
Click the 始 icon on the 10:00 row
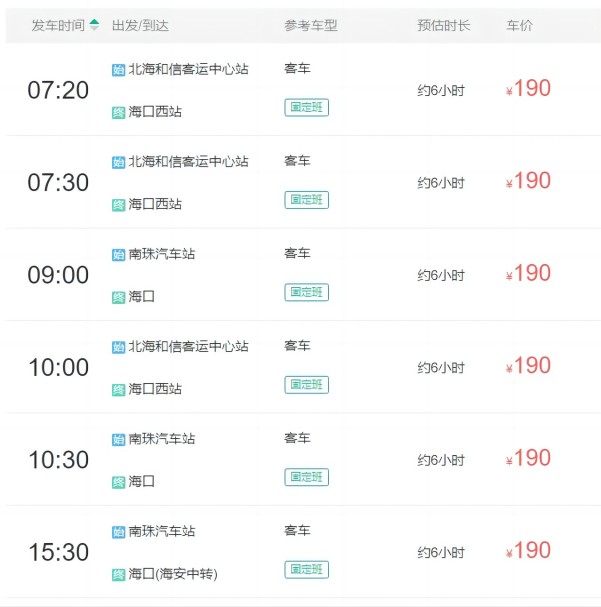118,347
